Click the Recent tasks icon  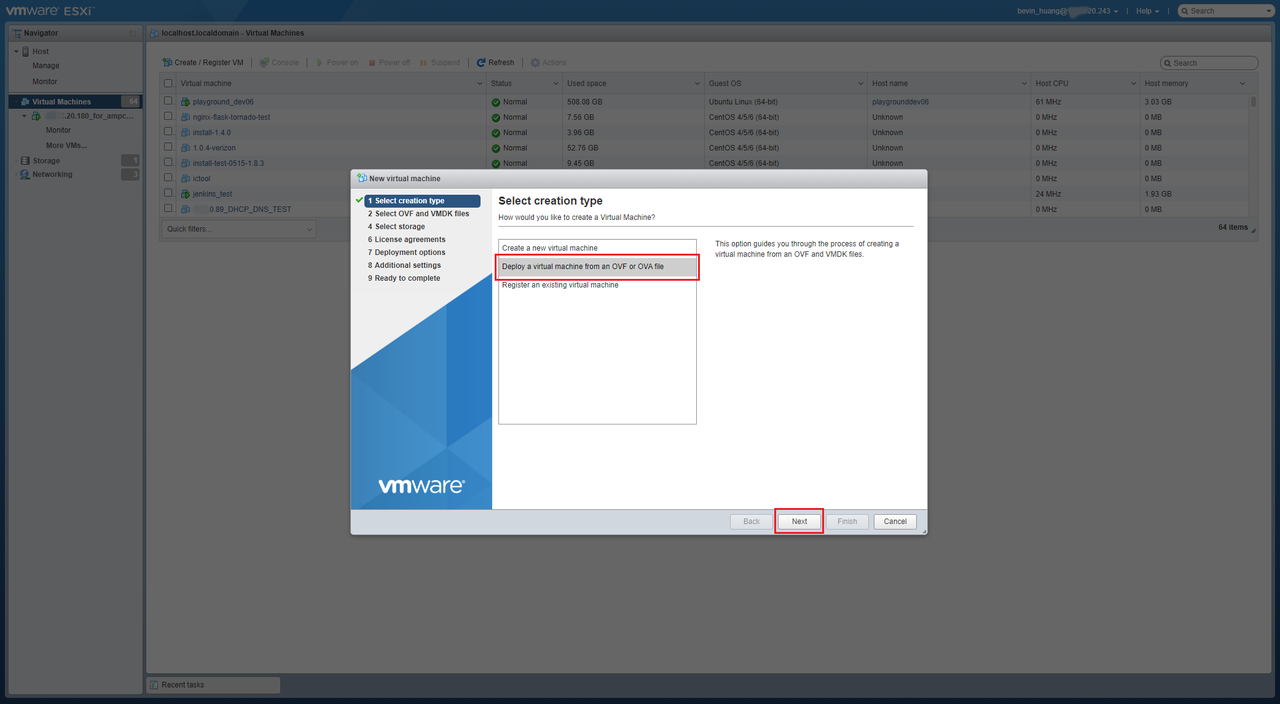click(154, 685)
